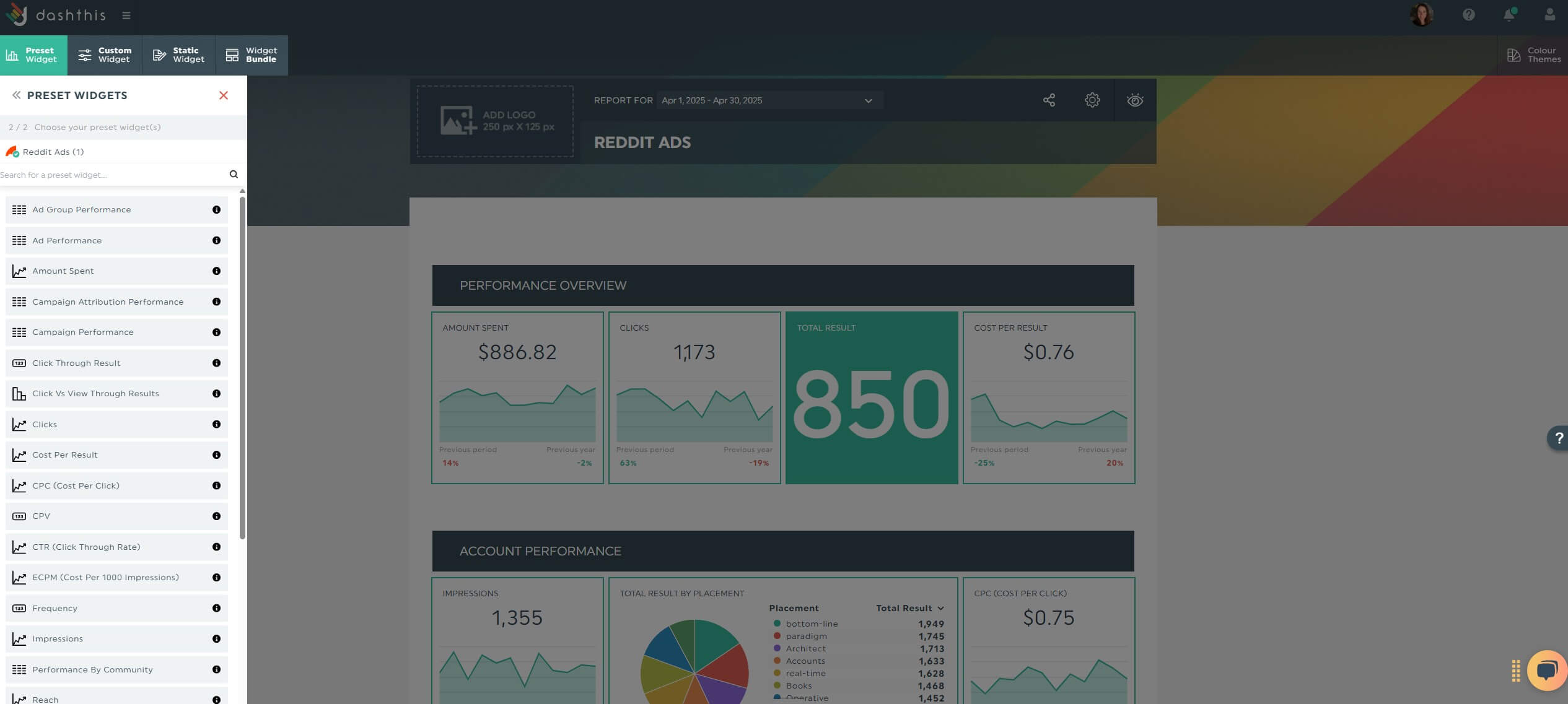Select the Clicks preset widget

(x=116, y=424)
